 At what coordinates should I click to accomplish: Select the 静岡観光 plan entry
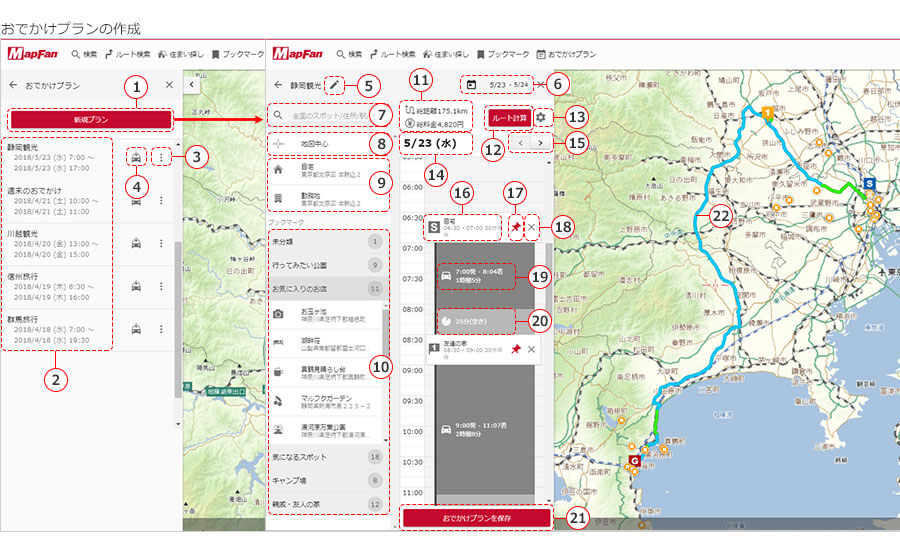57,158
